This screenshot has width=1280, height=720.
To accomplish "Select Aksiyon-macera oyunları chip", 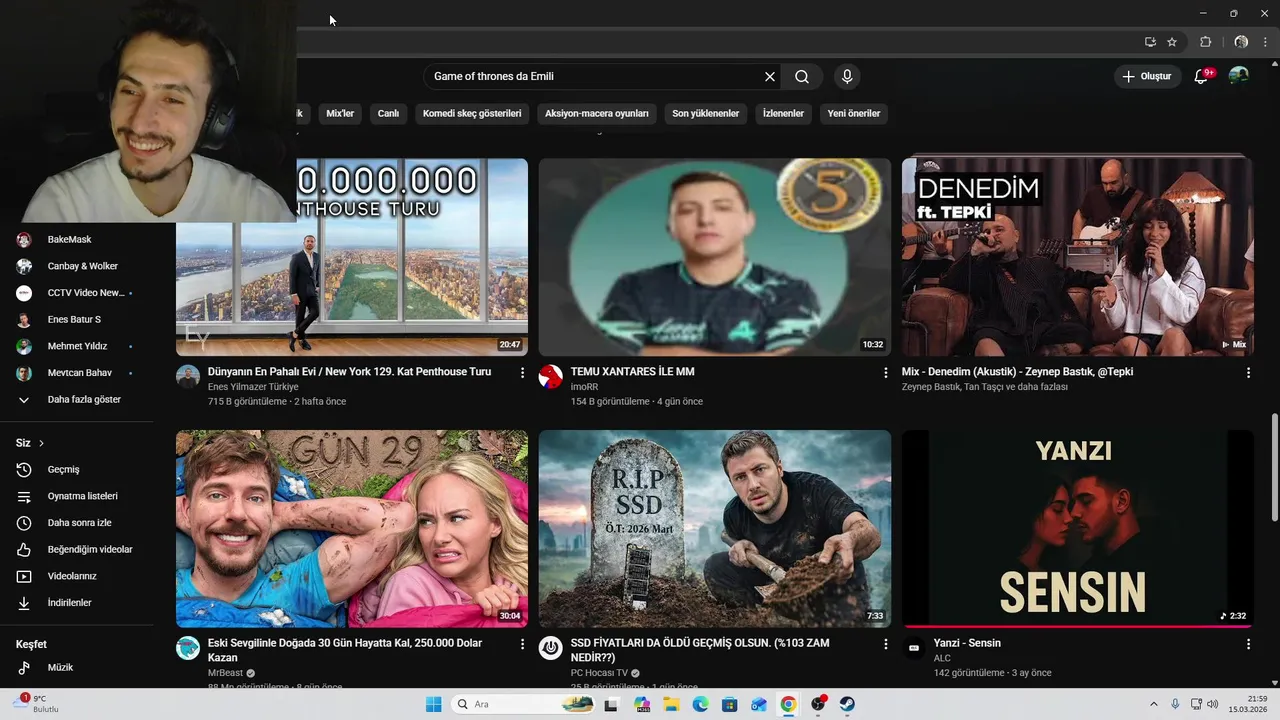I will click(597, 113).
